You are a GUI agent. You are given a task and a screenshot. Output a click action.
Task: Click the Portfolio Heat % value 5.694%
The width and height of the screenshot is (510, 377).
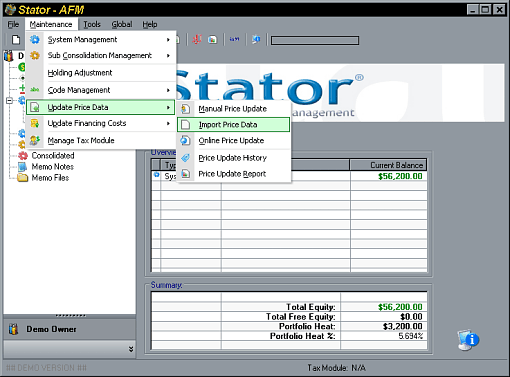[x=411, y=336]
